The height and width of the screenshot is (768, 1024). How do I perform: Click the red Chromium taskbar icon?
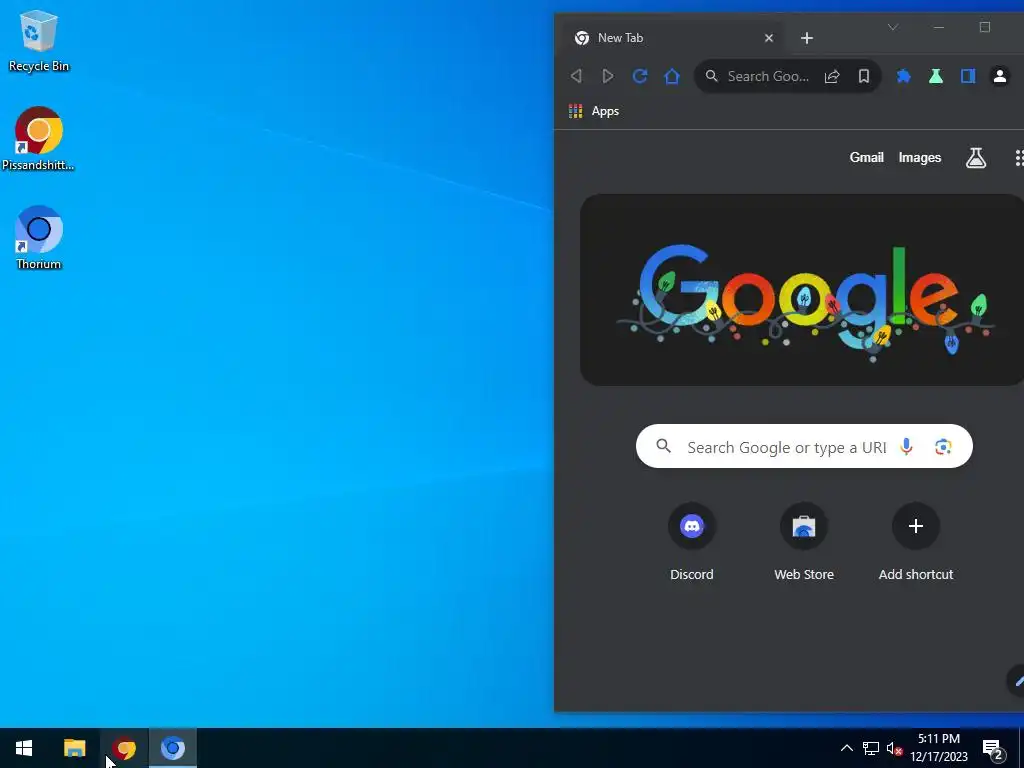123,748
